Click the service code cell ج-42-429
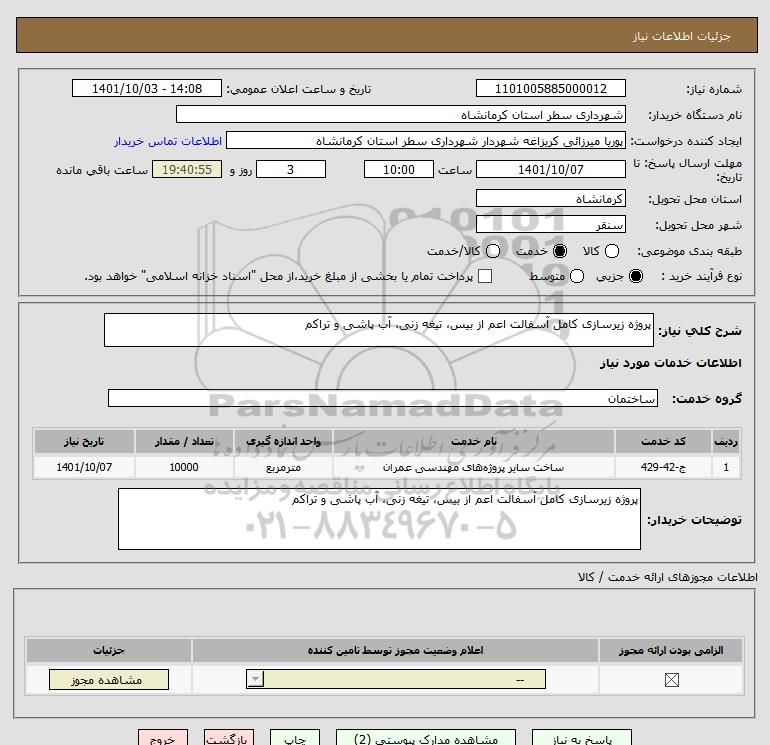Screen dimensions: 770x745 coord(663,467)
